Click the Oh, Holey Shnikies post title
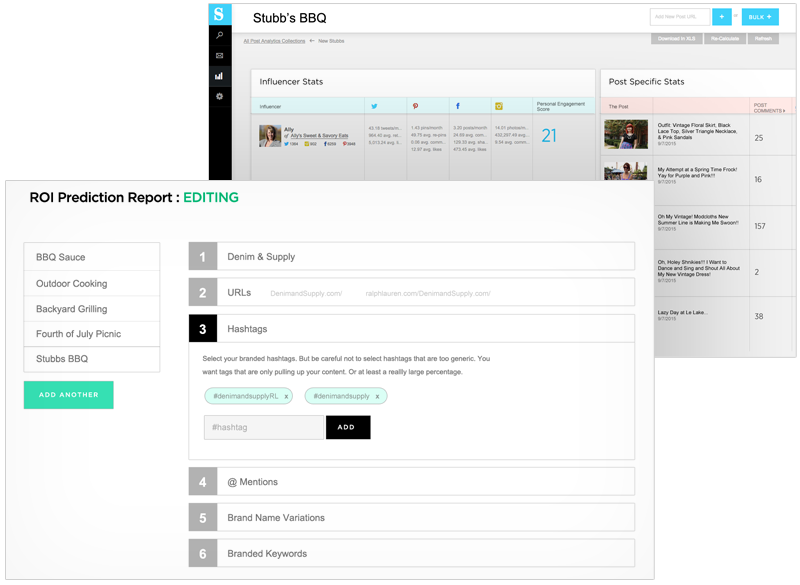This screenshot has height=585, width=800. [698, 268]
